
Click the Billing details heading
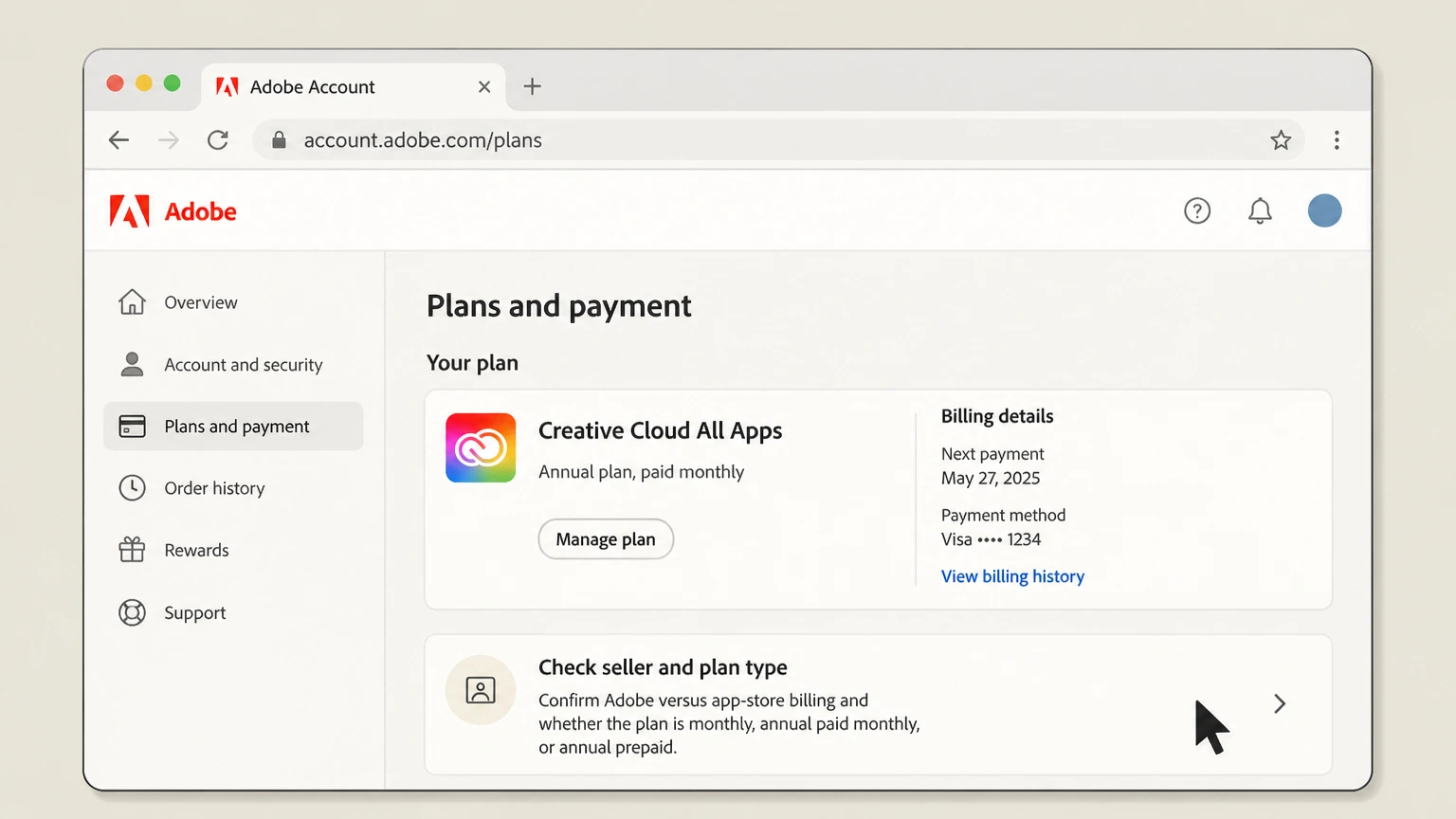(997, 416)
